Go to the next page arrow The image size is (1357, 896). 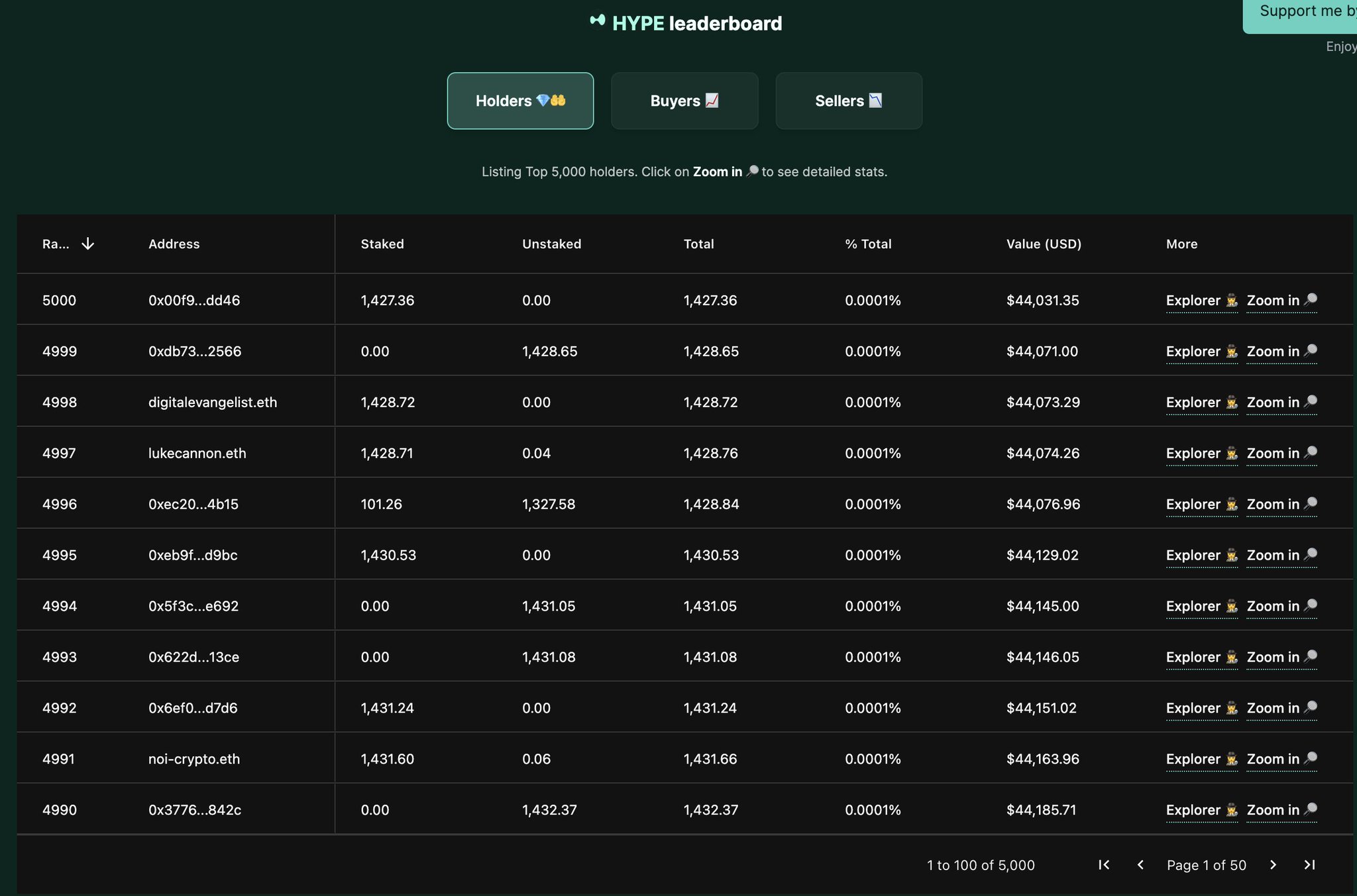(x=1273, y=865)
